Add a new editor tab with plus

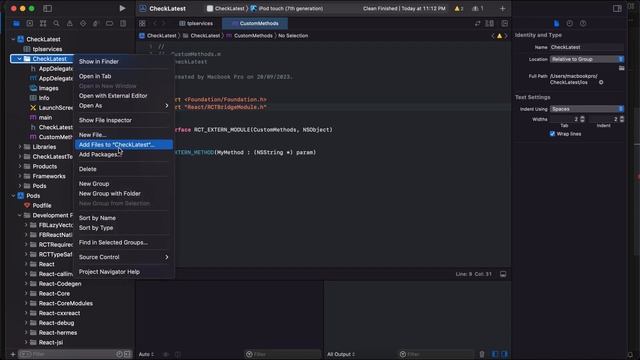point(502,8)
